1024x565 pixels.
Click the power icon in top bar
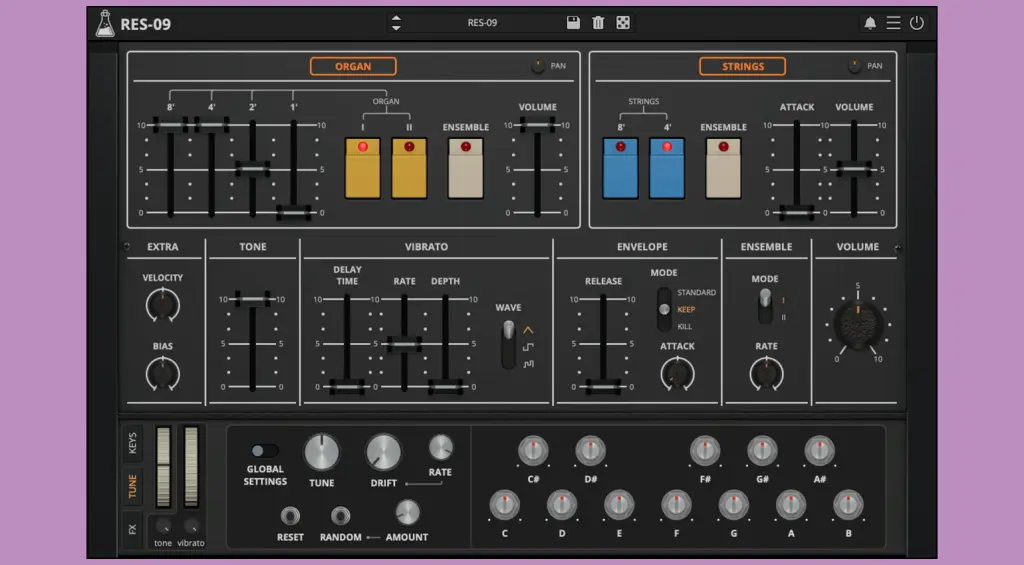[x=917, y=23]
